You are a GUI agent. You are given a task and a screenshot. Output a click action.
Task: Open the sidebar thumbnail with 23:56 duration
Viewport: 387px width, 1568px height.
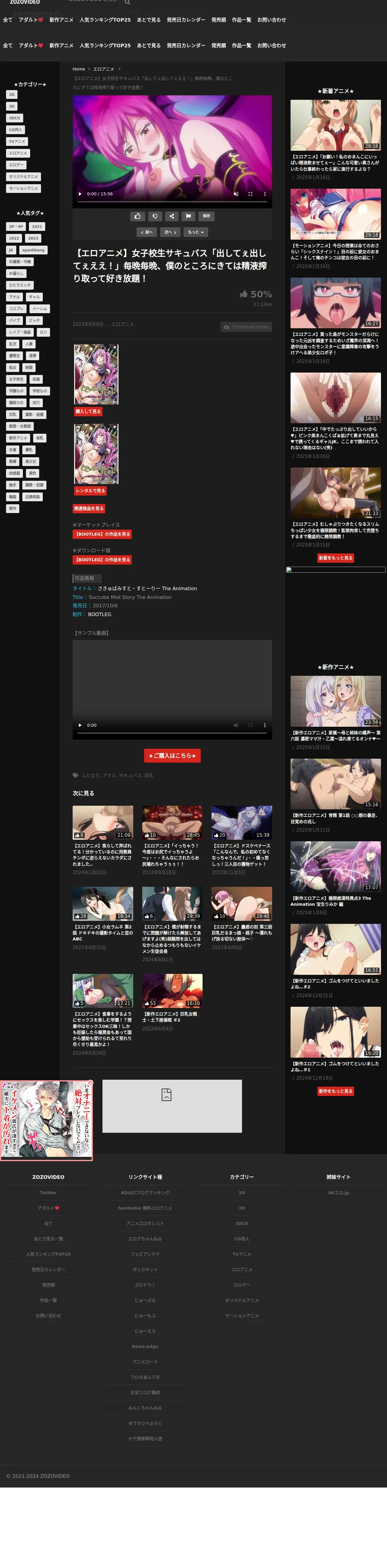[335, 701]
